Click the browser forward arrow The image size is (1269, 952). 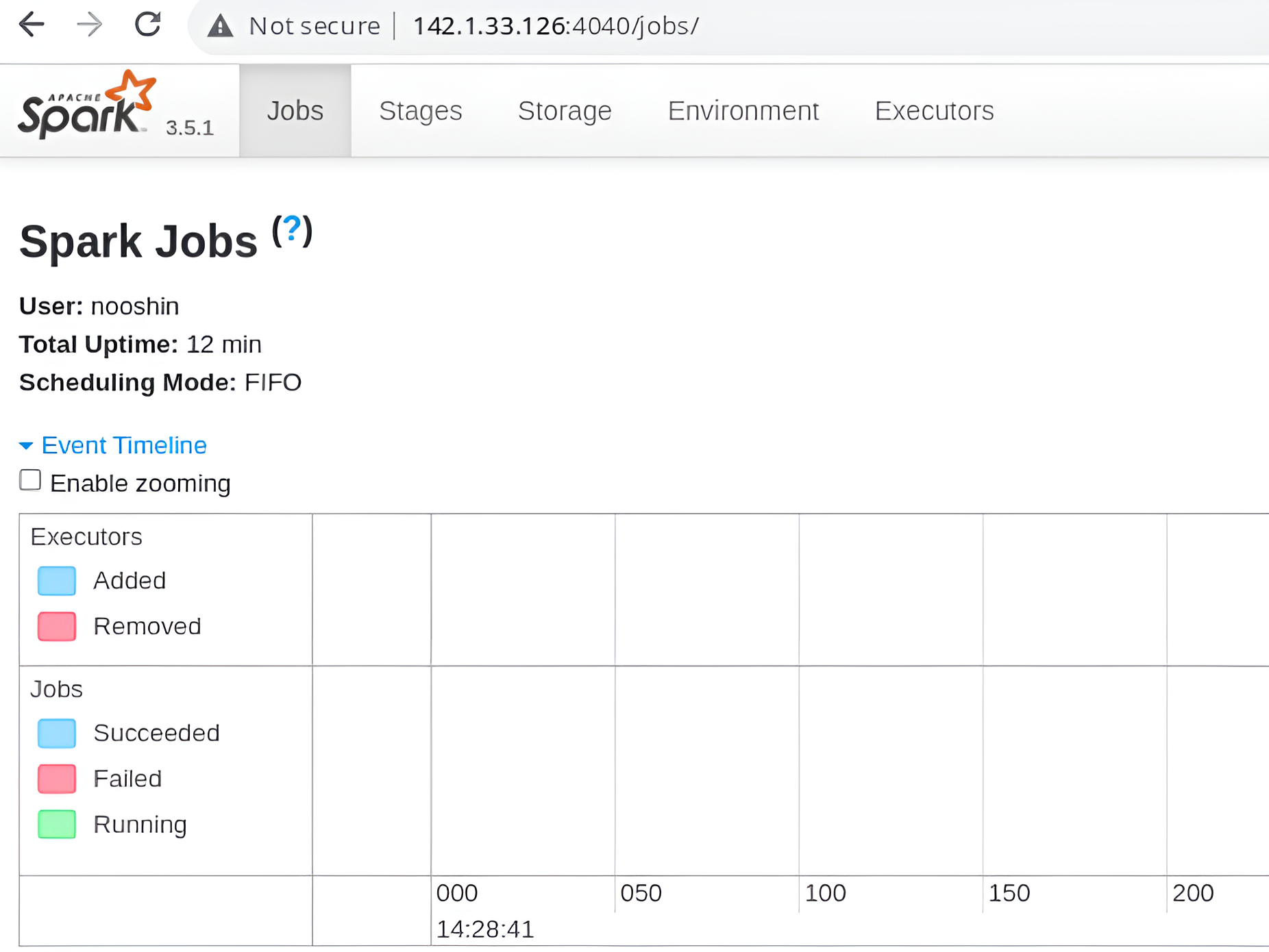[89, 25]
